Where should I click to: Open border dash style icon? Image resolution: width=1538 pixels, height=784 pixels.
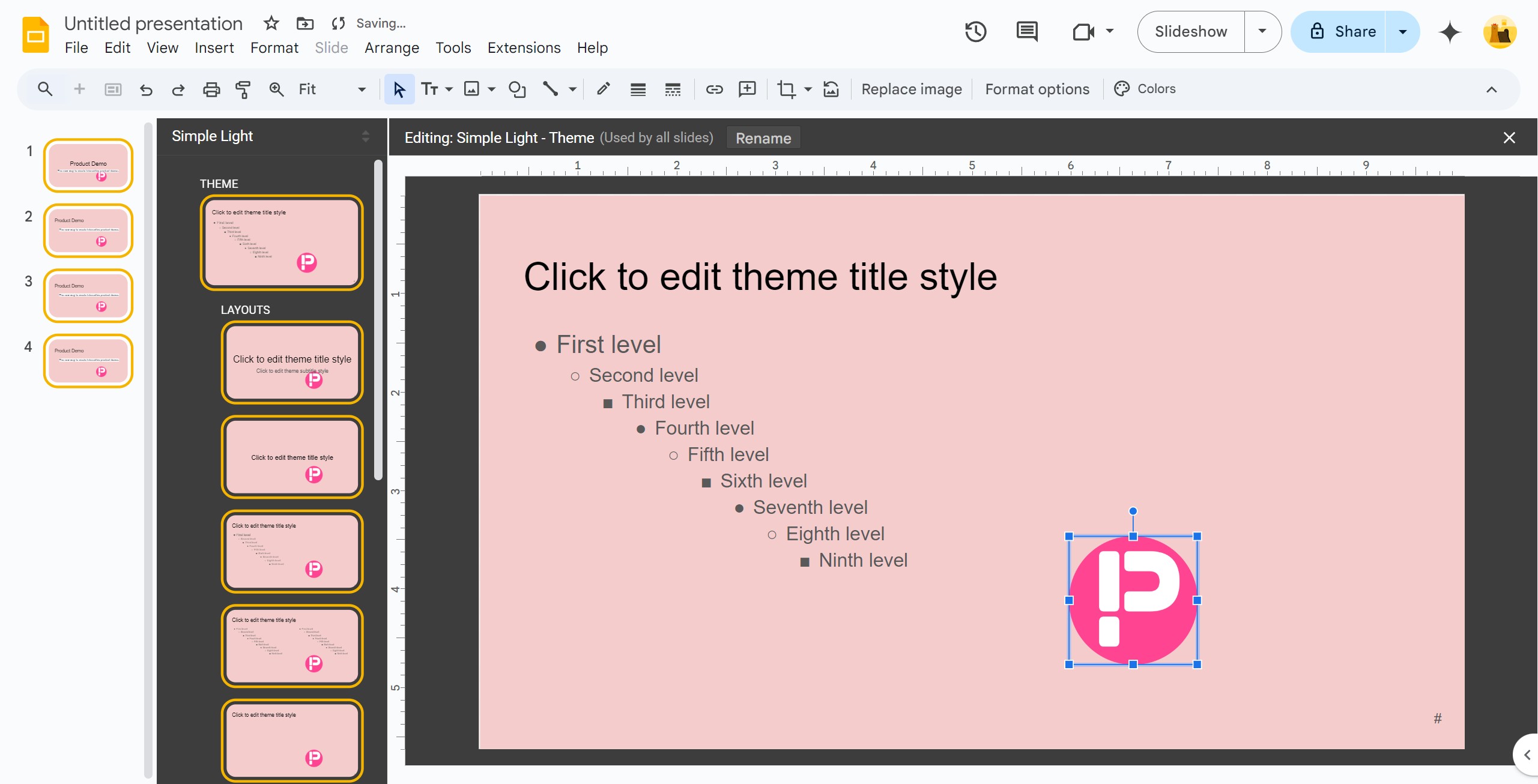(673, 89)
